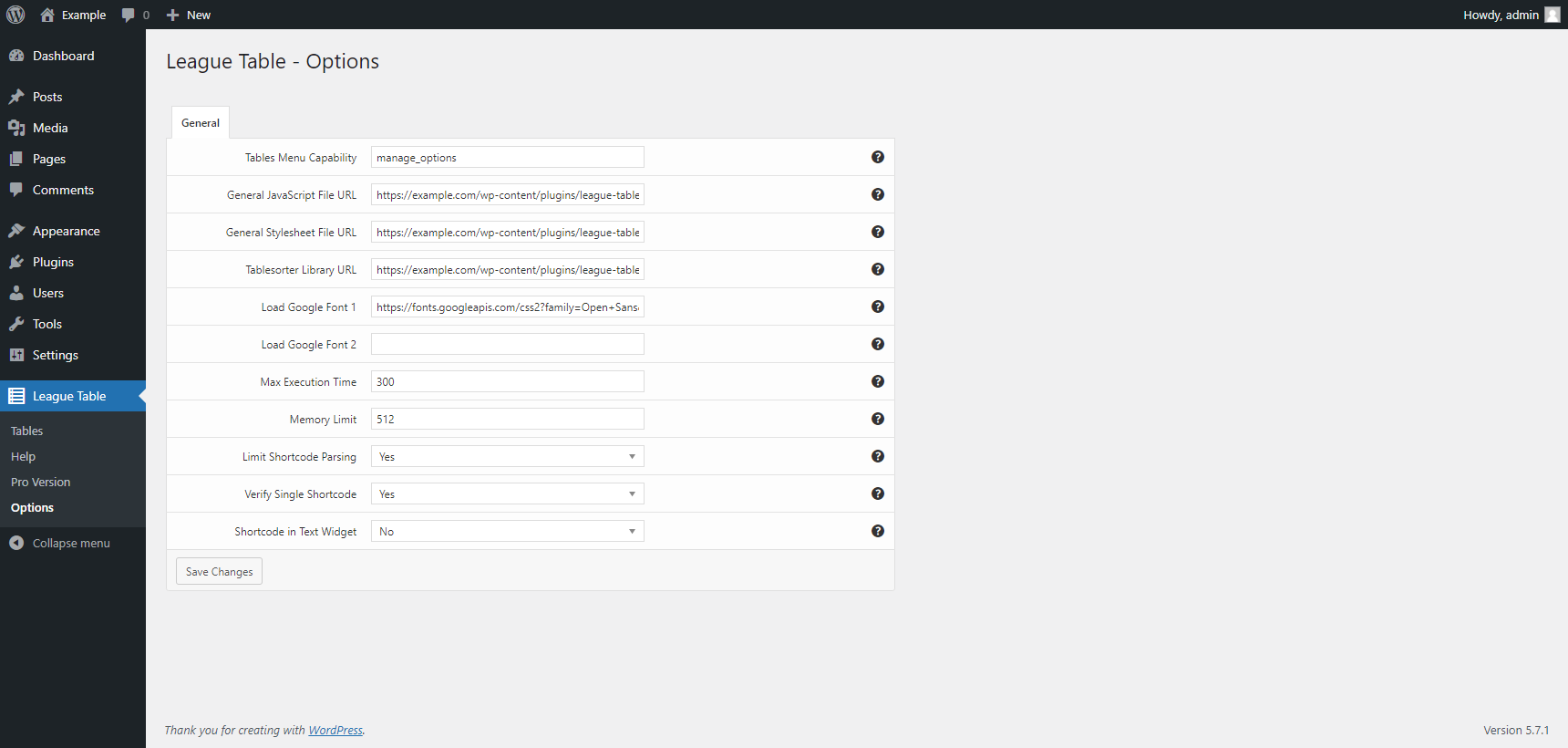Select the General tab
Viewport: 1568px width, 748px height.
(201, 123)
